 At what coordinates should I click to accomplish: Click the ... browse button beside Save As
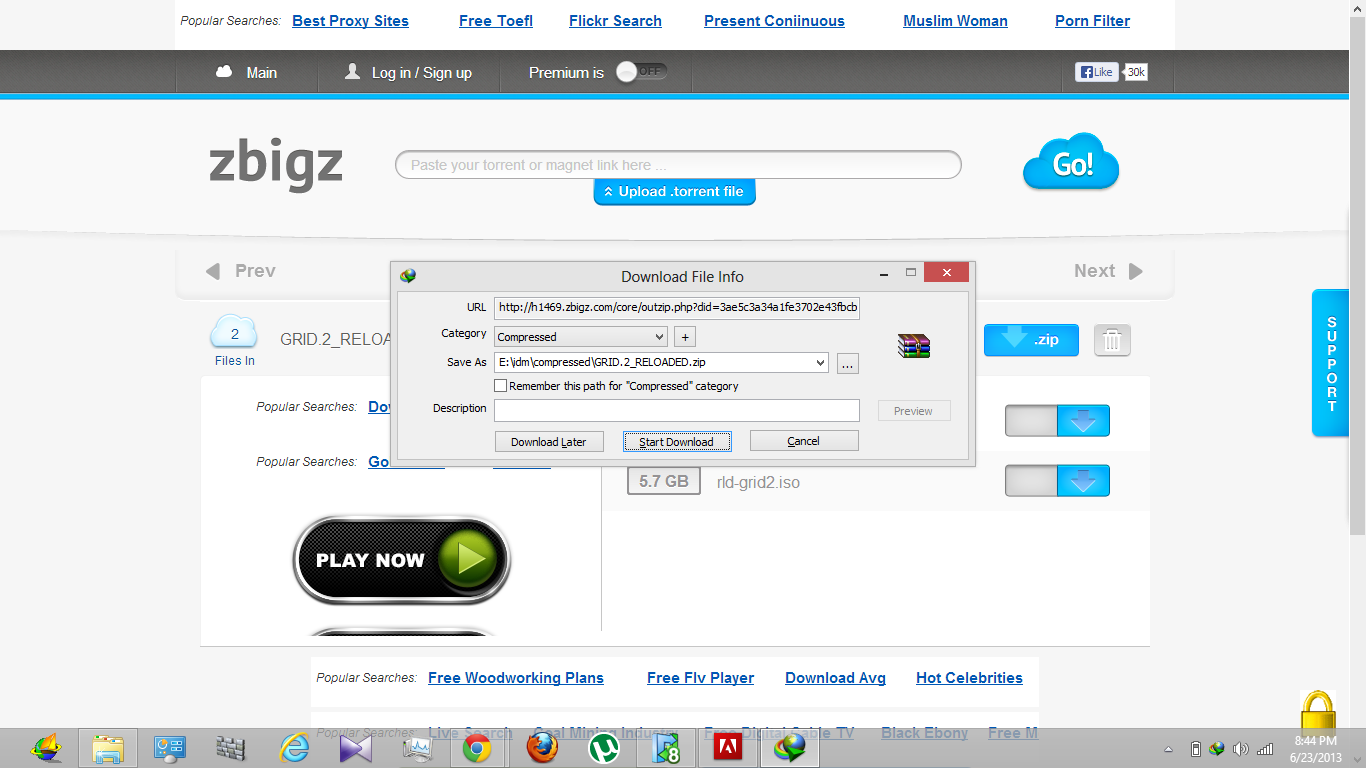[847, 364]
